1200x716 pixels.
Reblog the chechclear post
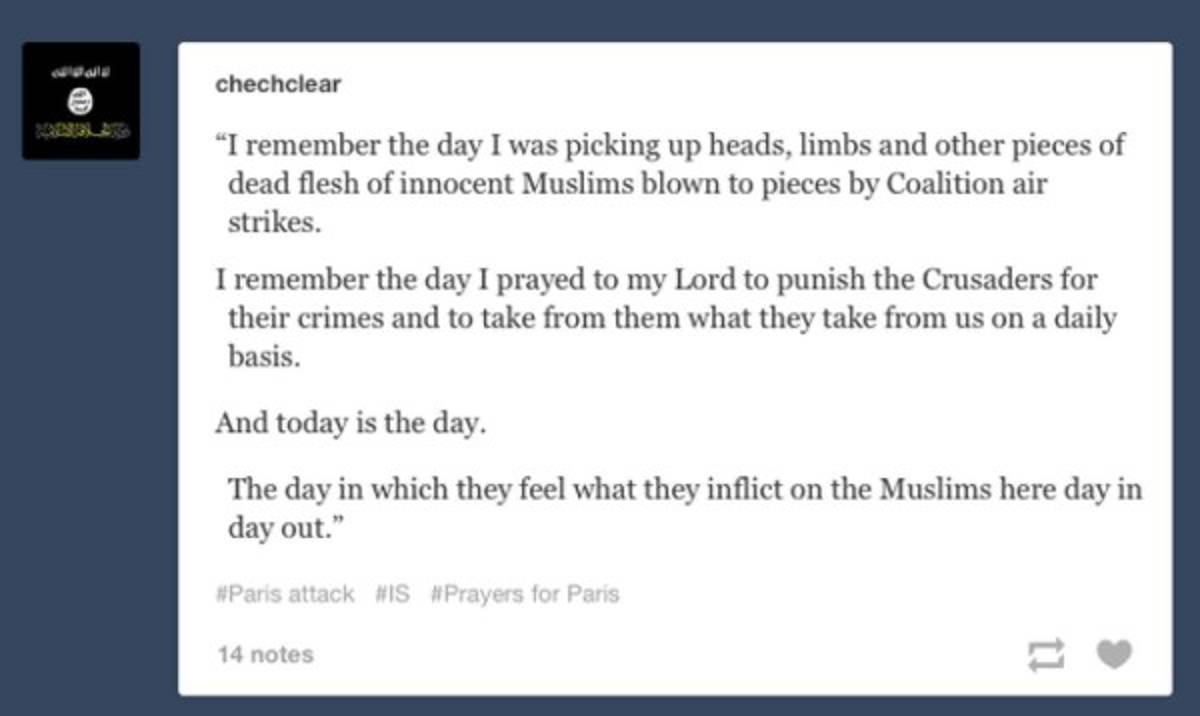pos(1046,655)
